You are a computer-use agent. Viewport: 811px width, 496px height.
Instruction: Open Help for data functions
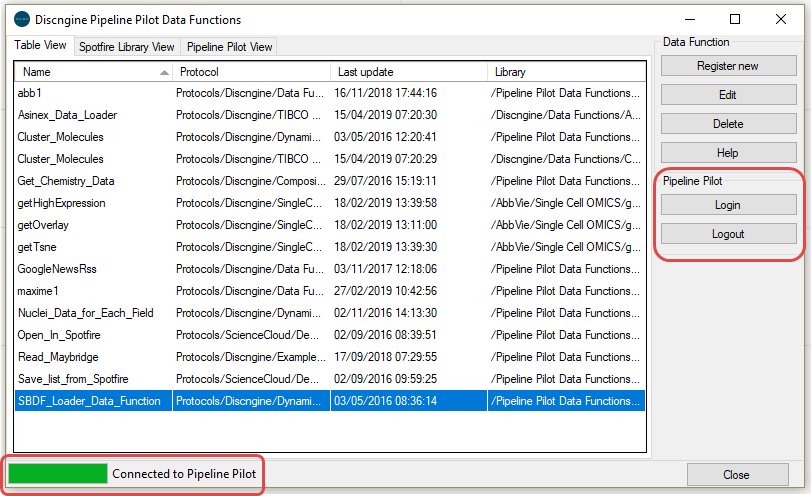point(728,153)
